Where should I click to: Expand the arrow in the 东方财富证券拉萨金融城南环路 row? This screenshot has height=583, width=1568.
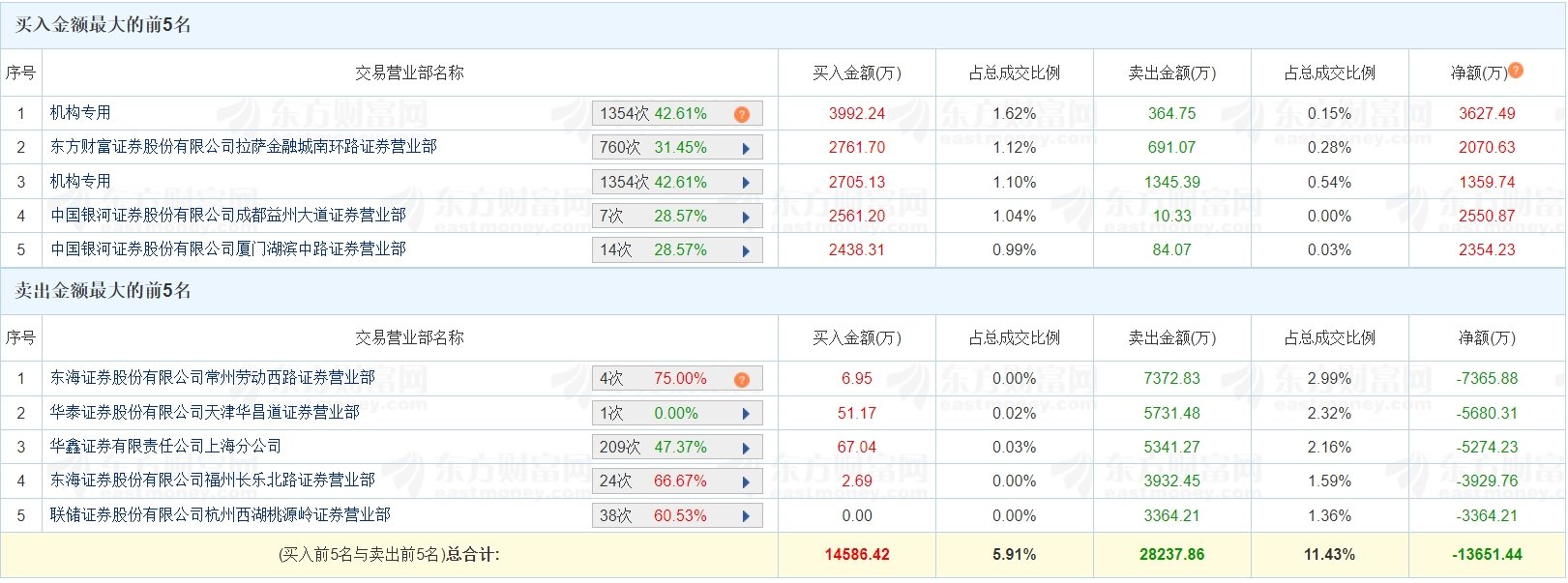coord(746,148)
